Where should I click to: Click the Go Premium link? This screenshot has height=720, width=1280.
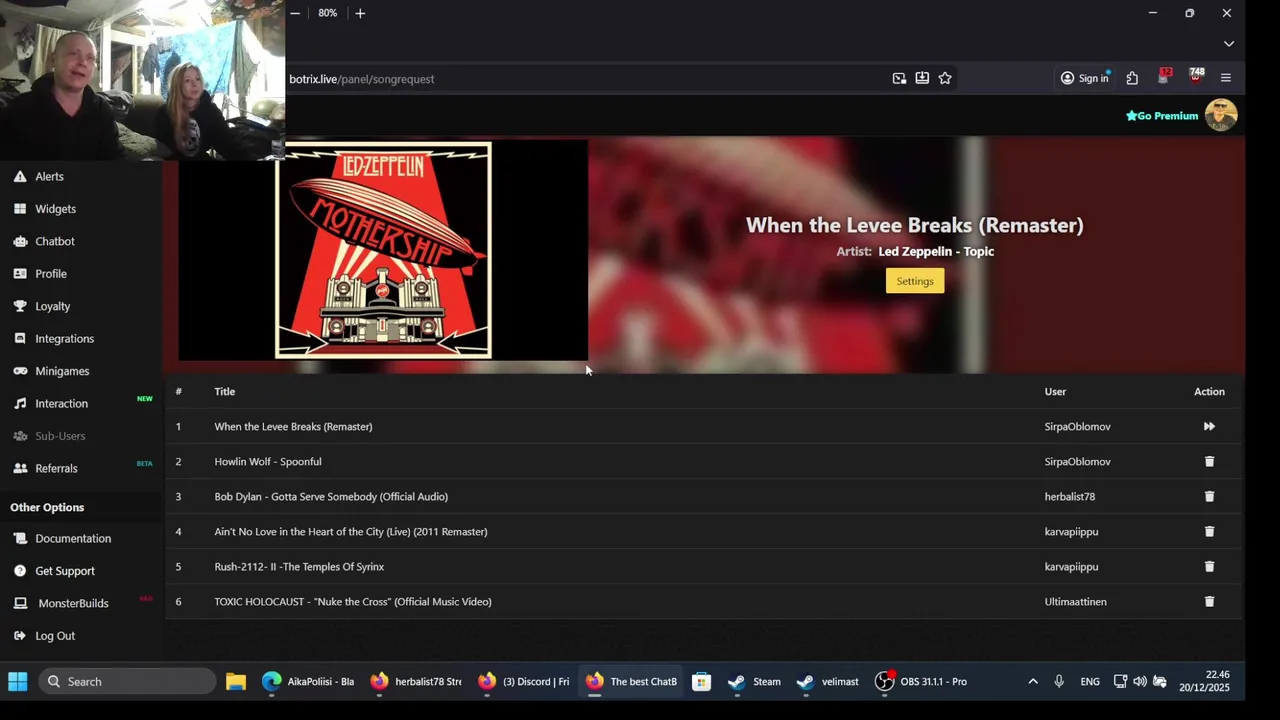tap(1162, 116)
